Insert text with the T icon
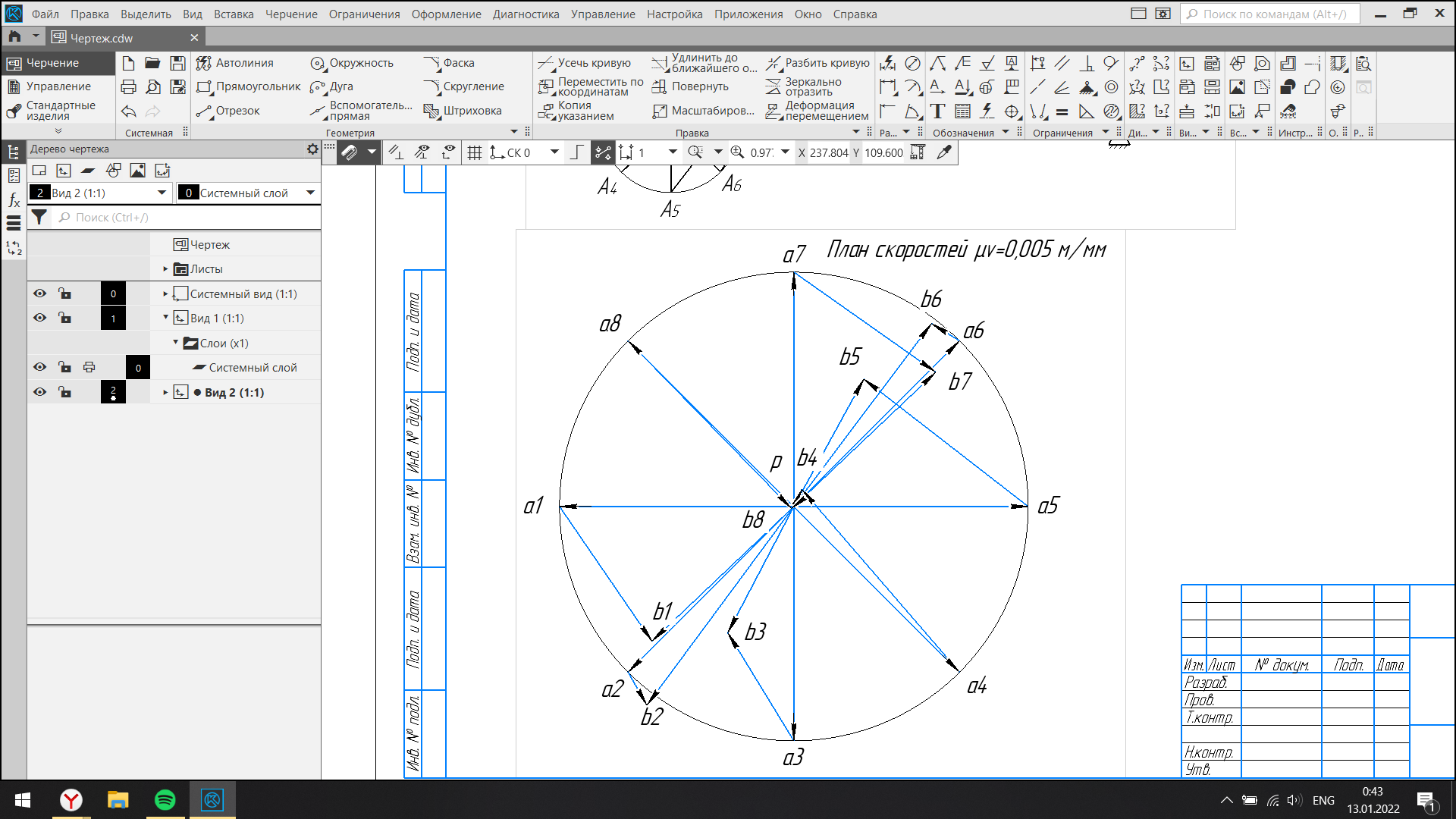Viewport: 1456px width, 819px height. click(937, 111)
